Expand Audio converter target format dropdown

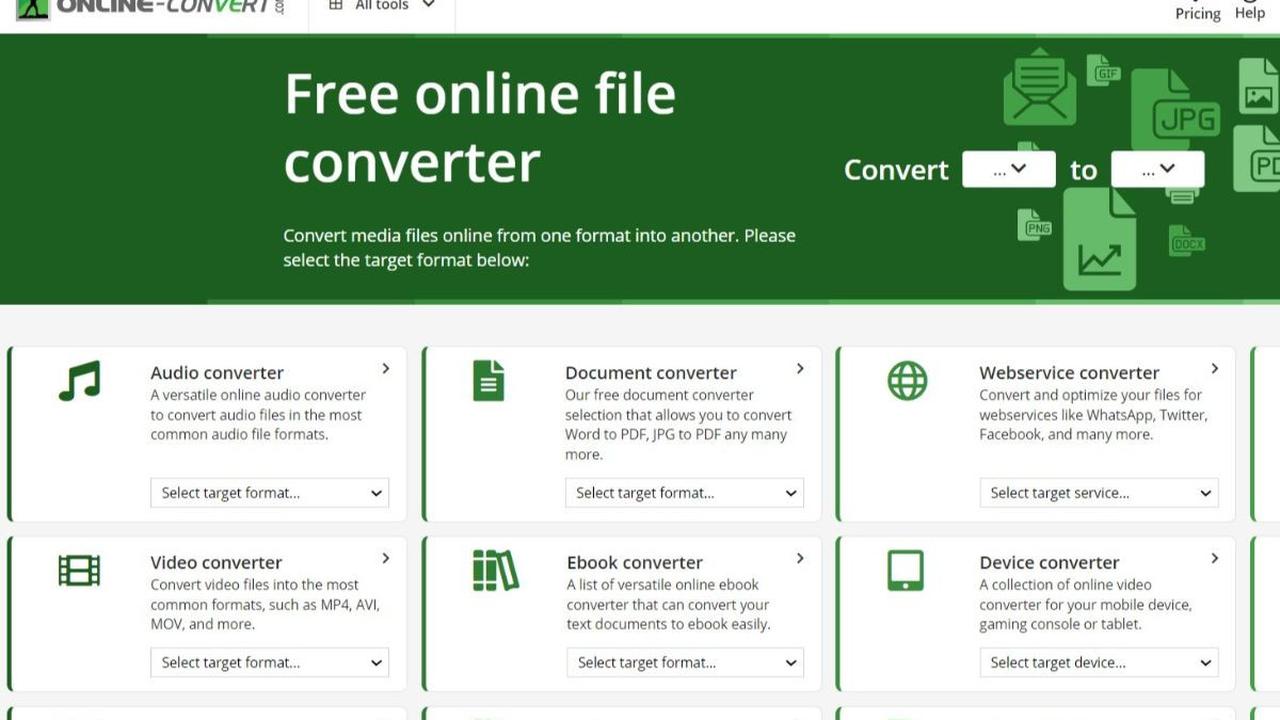pos(269,492)
